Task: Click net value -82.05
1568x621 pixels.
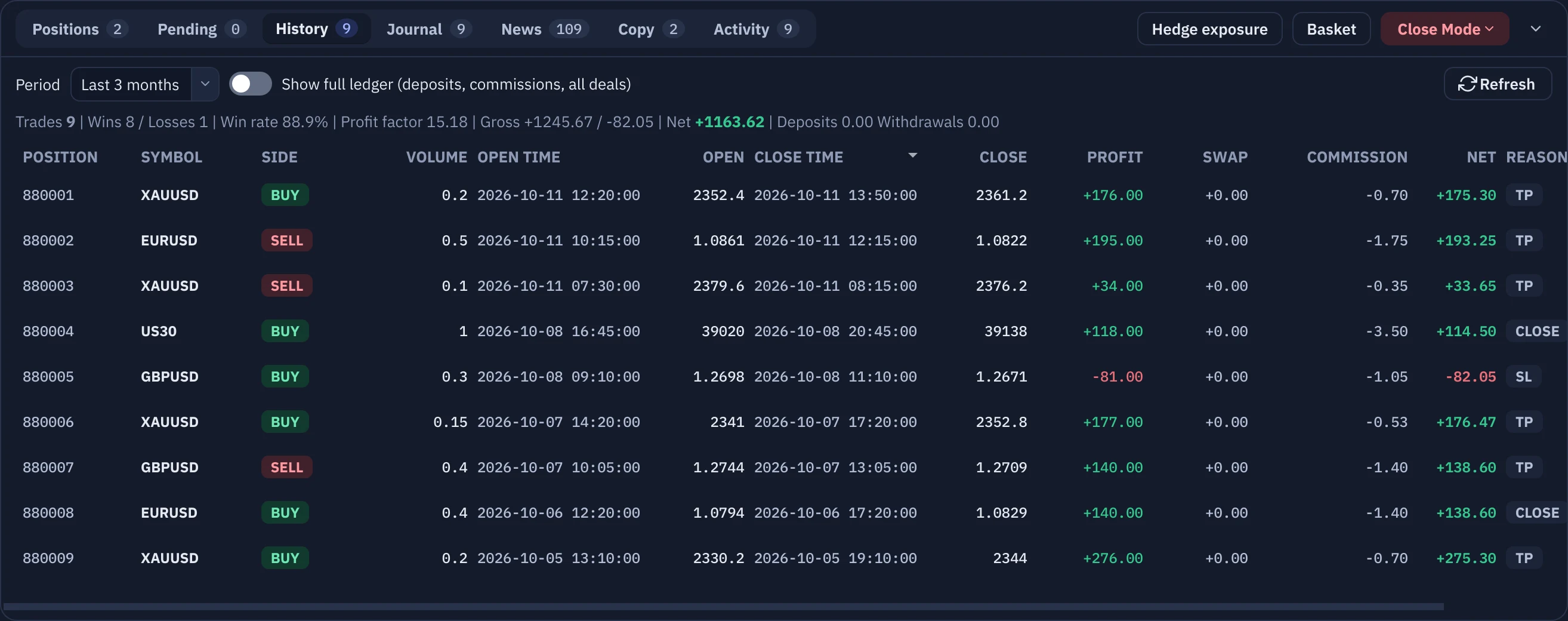Action: pos(1471,377)
